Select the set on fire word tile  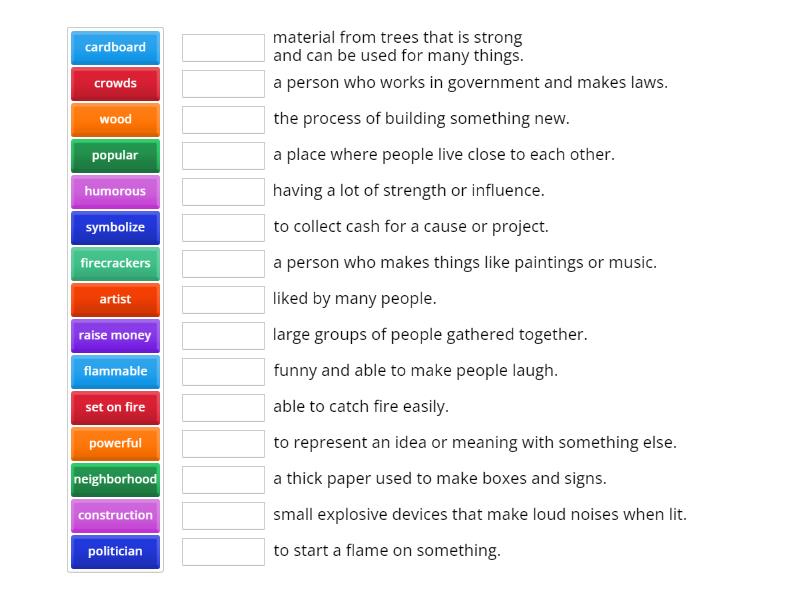pos(114,407)
